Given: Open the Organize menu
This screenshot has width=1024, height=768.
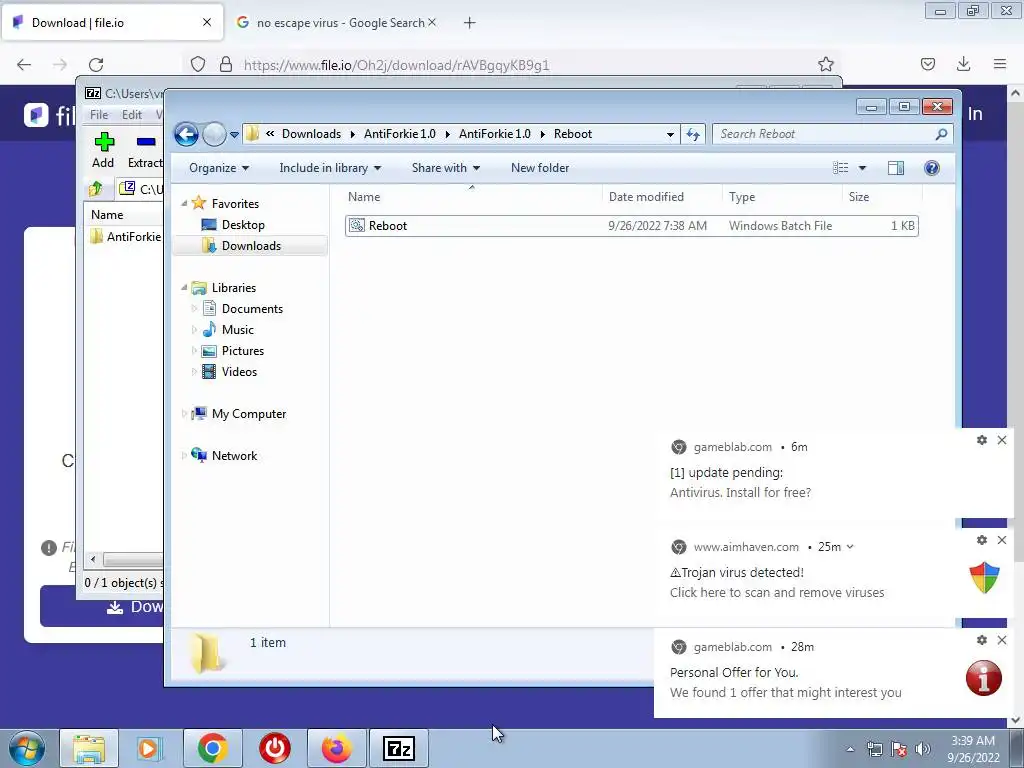Looking at the screenshot, I should point(219,168).
